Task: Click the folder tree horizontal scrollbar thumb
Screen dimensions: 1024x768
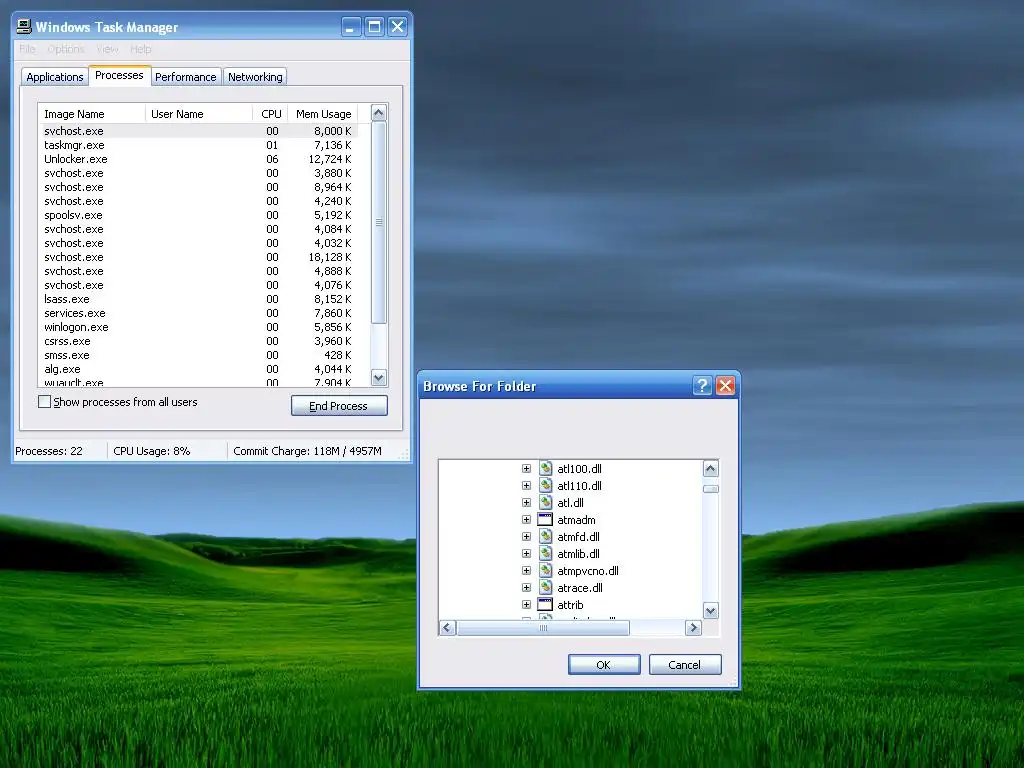Action: click(x=543, y=628)
